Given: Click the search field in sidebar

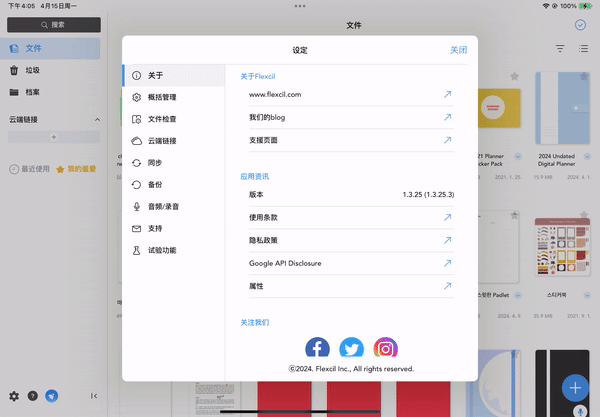Looking at the screenshot, I should [x=54, y=25].
